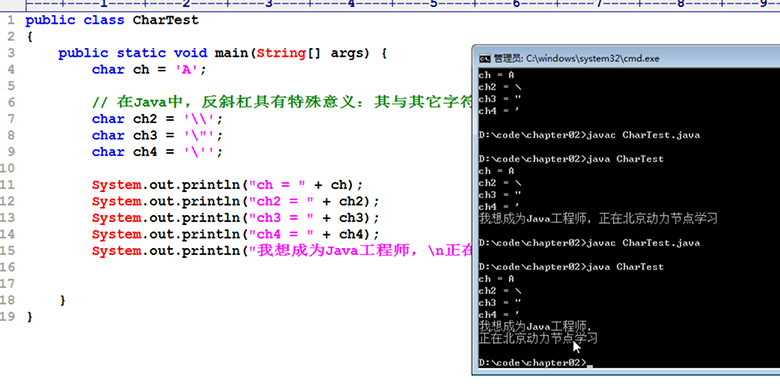Click line number 19 in the gutter
Viewport: 780px width, 390px height.
pyautogui.click(x=7, y=316)
